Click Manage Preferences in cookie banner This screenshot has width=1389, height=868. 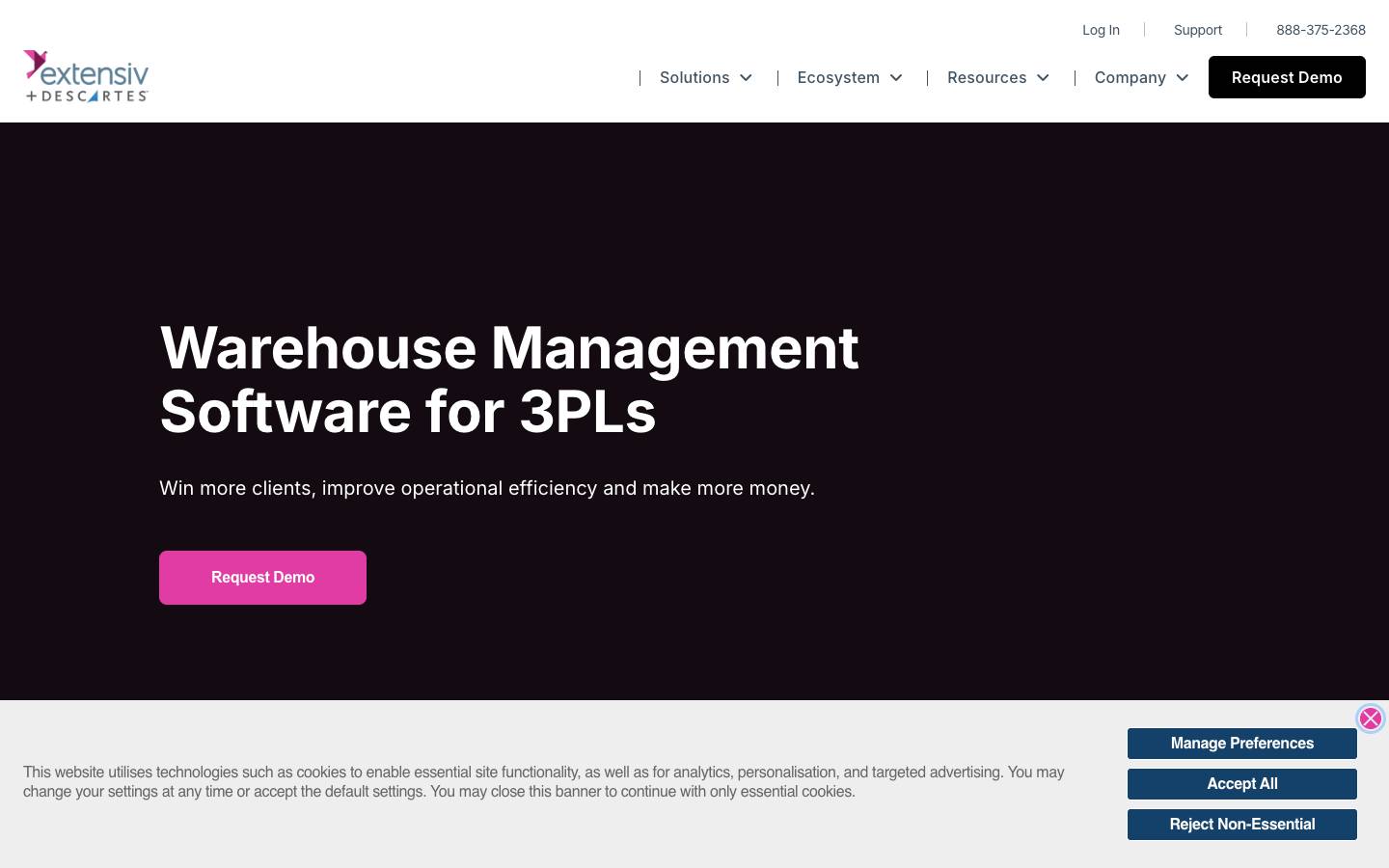click(x=1242, y=744)
